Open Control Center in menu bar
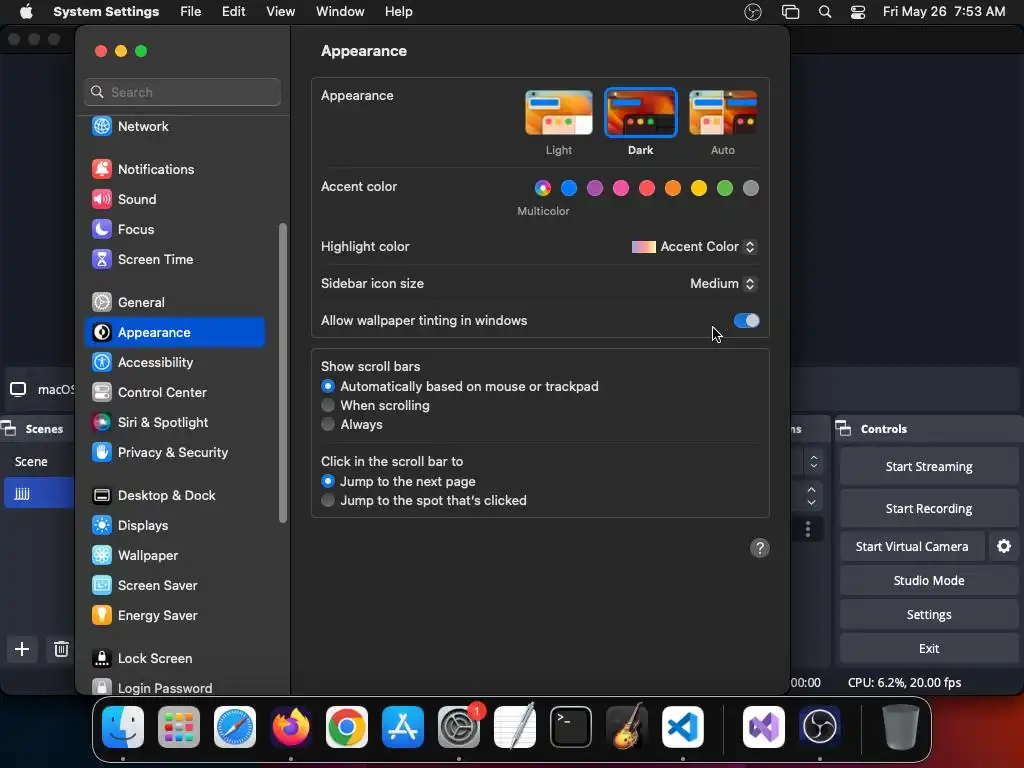 [857, 12]
